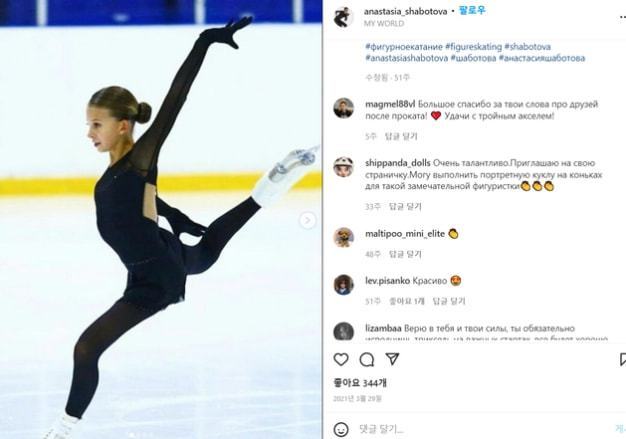626x439 pixels.
Task: Like the post with heart icon
Action: [x=341, y=360]
